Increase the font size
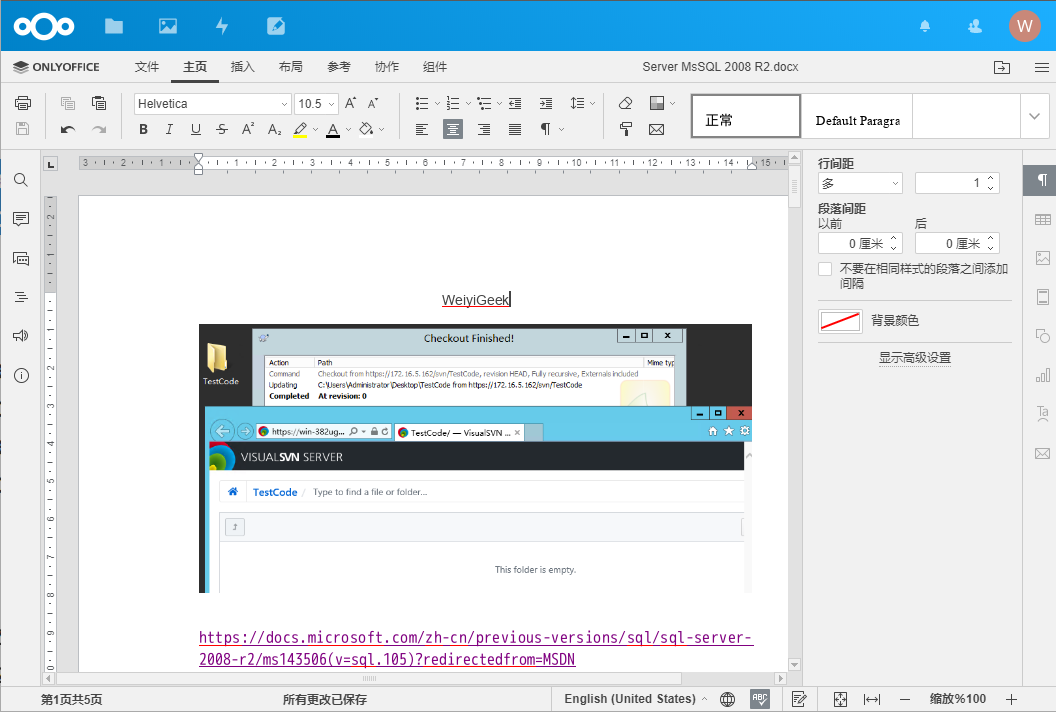 pyautogui.click(x=350, y=103)
